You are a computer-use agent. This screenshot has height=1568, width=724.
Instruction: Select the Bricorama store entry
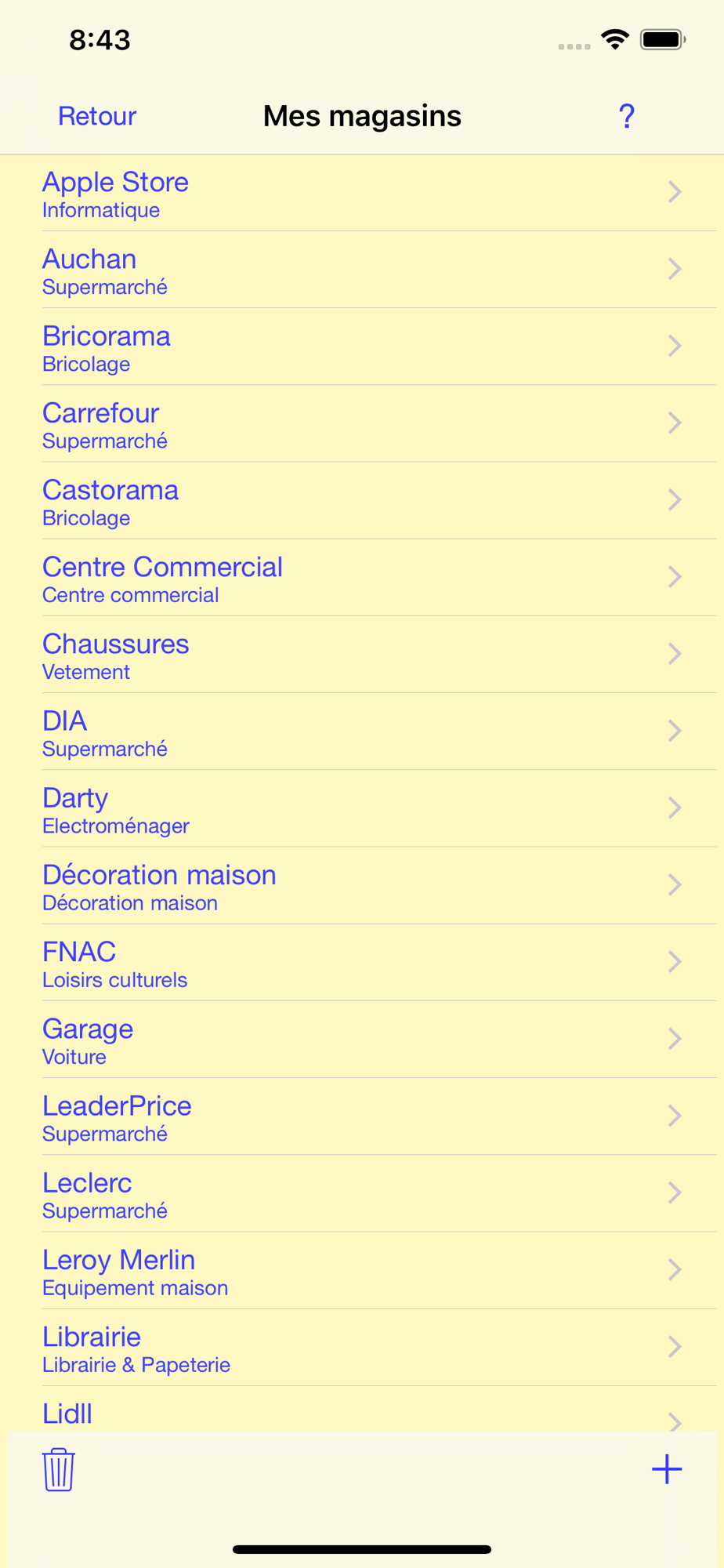[362, 347]
